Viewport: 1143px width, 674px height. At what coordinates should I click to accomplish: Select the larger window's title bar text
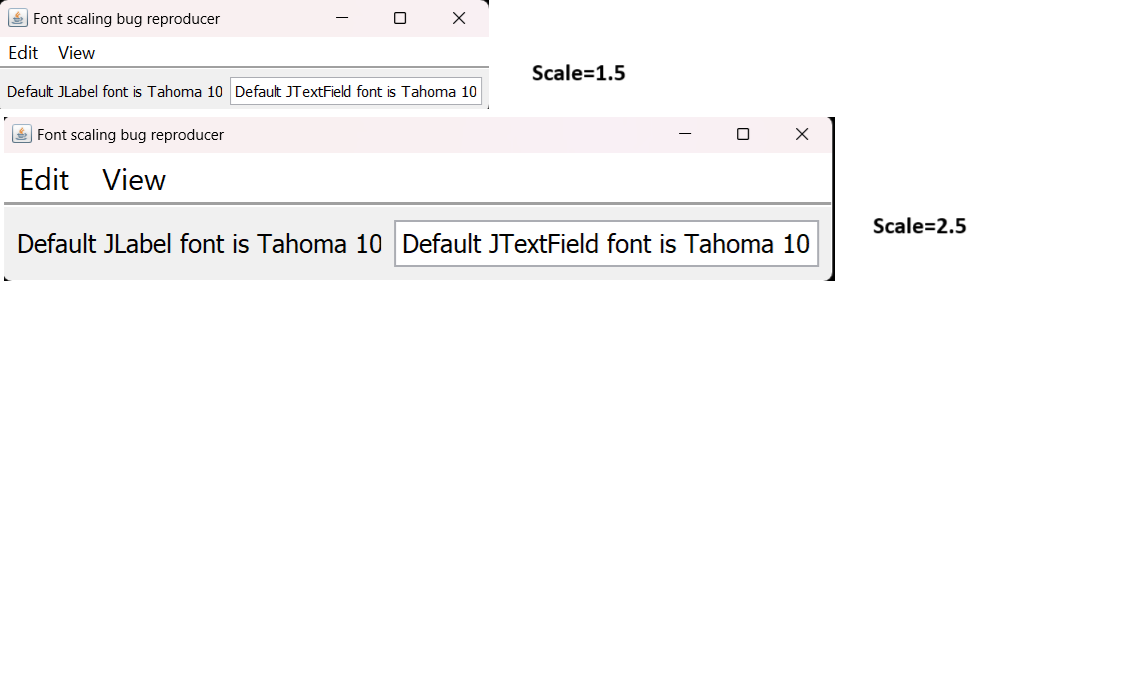click(x=130, y=135)
